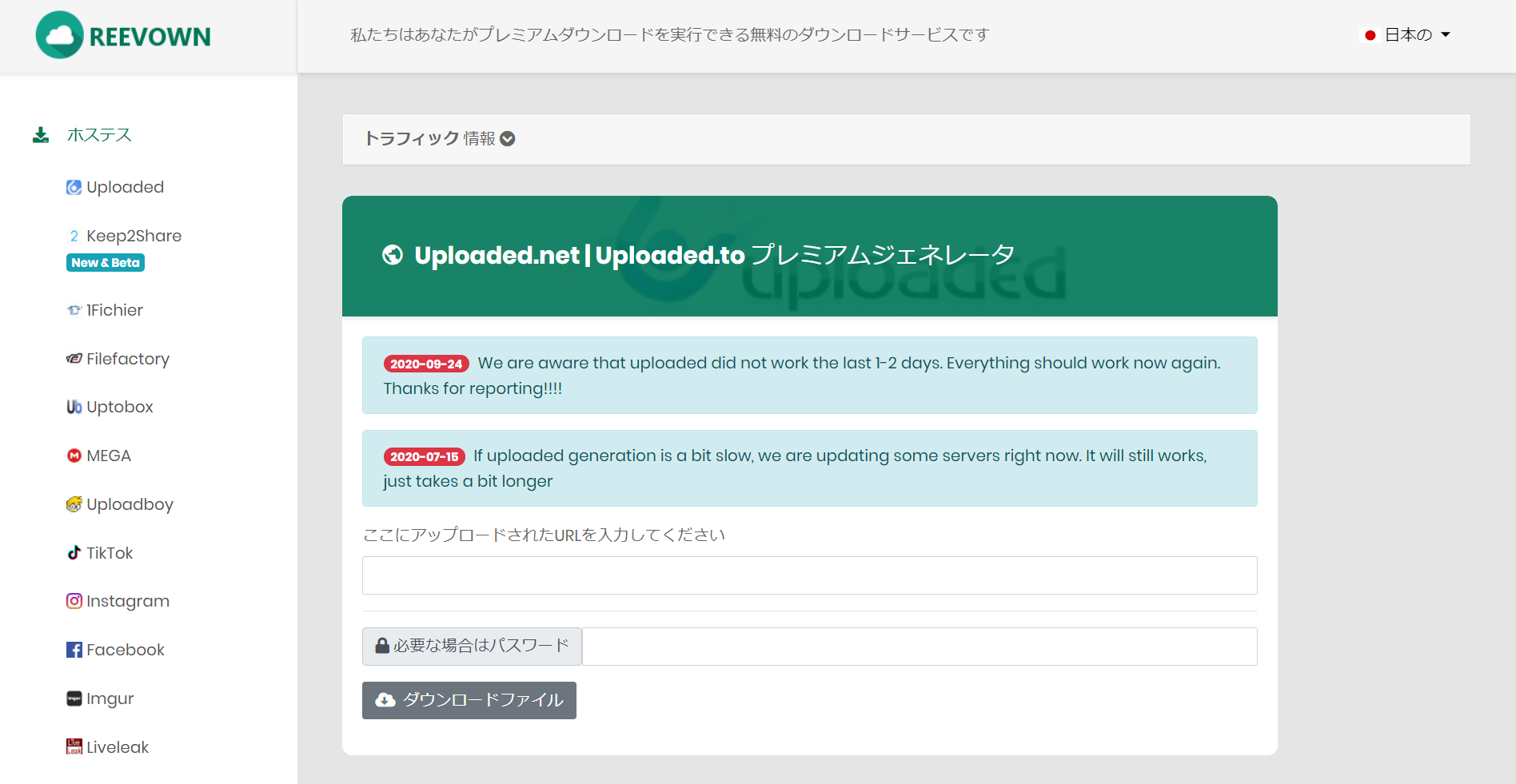Click the Uploaded.net | Uploaded.to heading
Viewport: 1516px width, 784px height.
point(580,255)
